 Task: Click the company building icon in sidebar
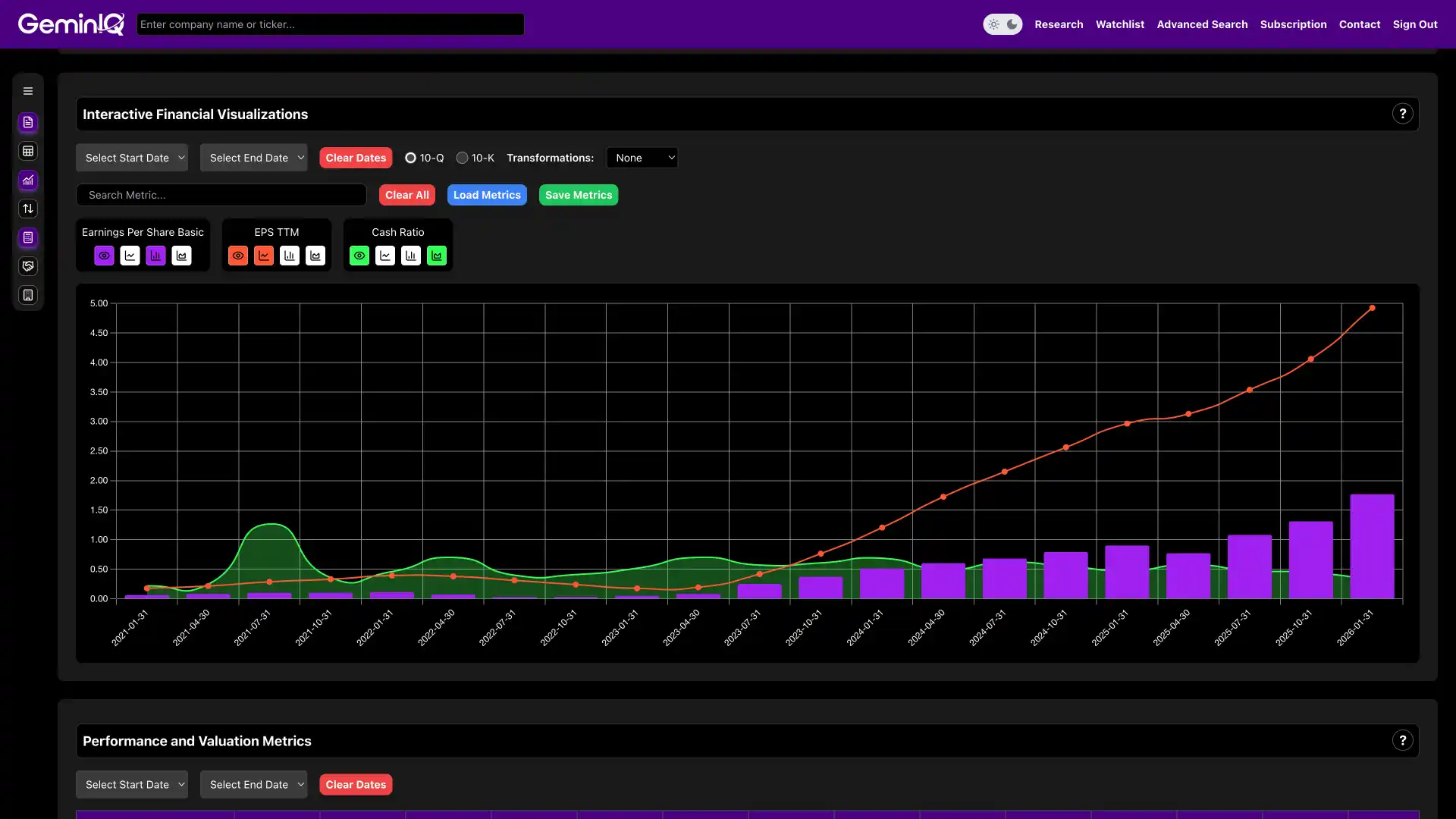(x=28, y=294)
